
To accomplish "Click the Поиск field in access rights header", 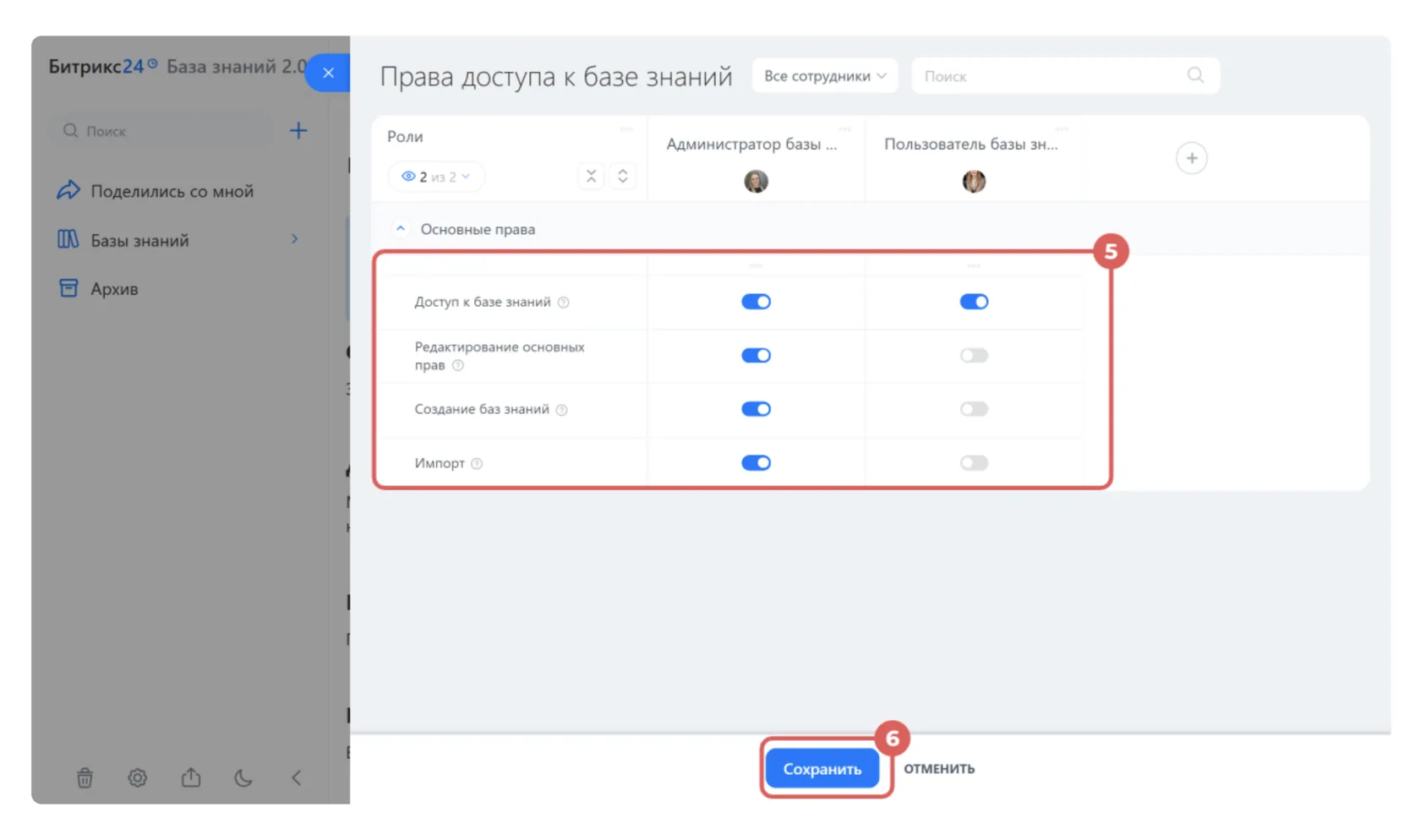I will 1065,75.
